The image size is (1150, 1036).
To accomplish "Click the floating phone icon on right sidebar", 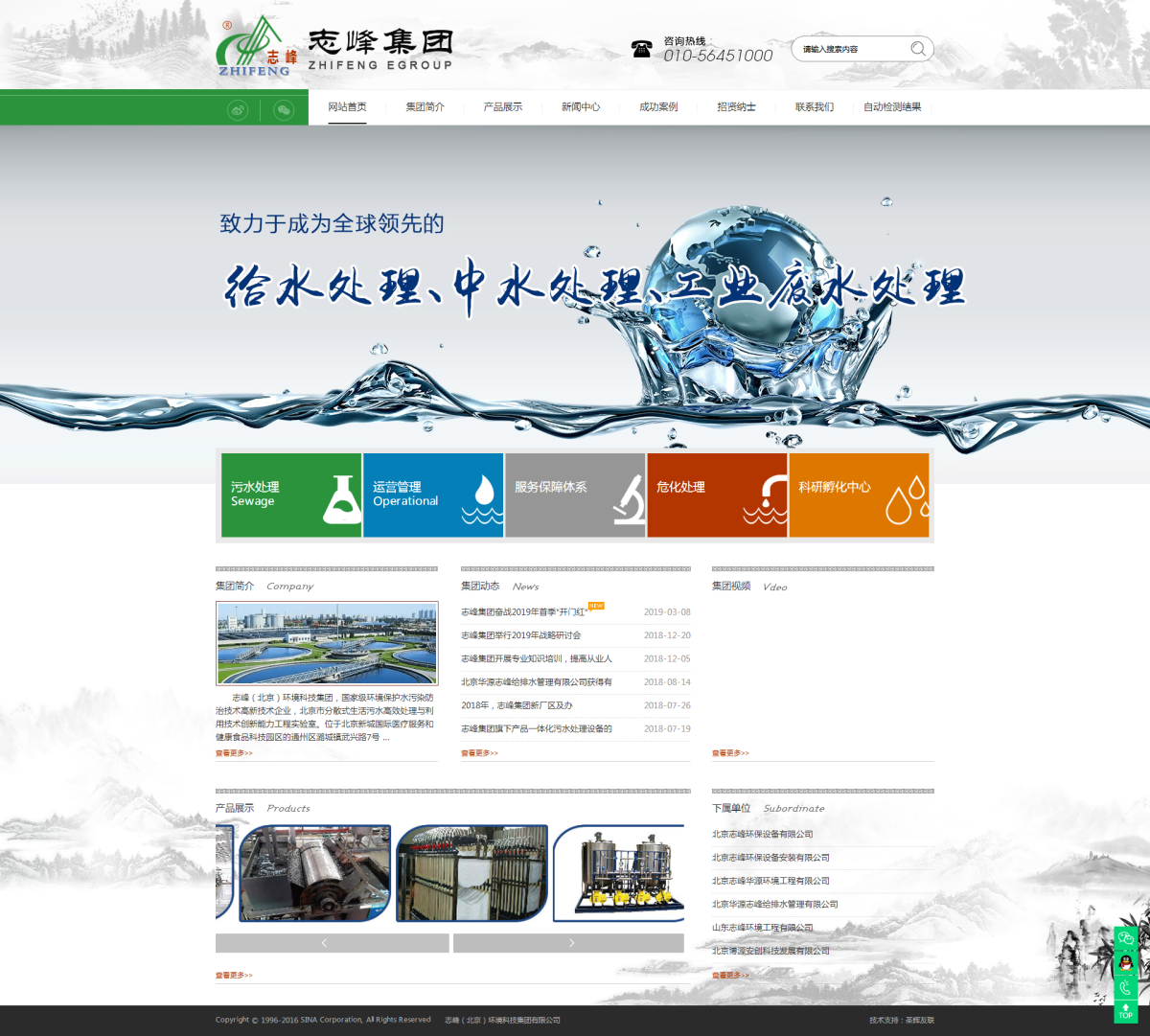I will coord(1126,987).
